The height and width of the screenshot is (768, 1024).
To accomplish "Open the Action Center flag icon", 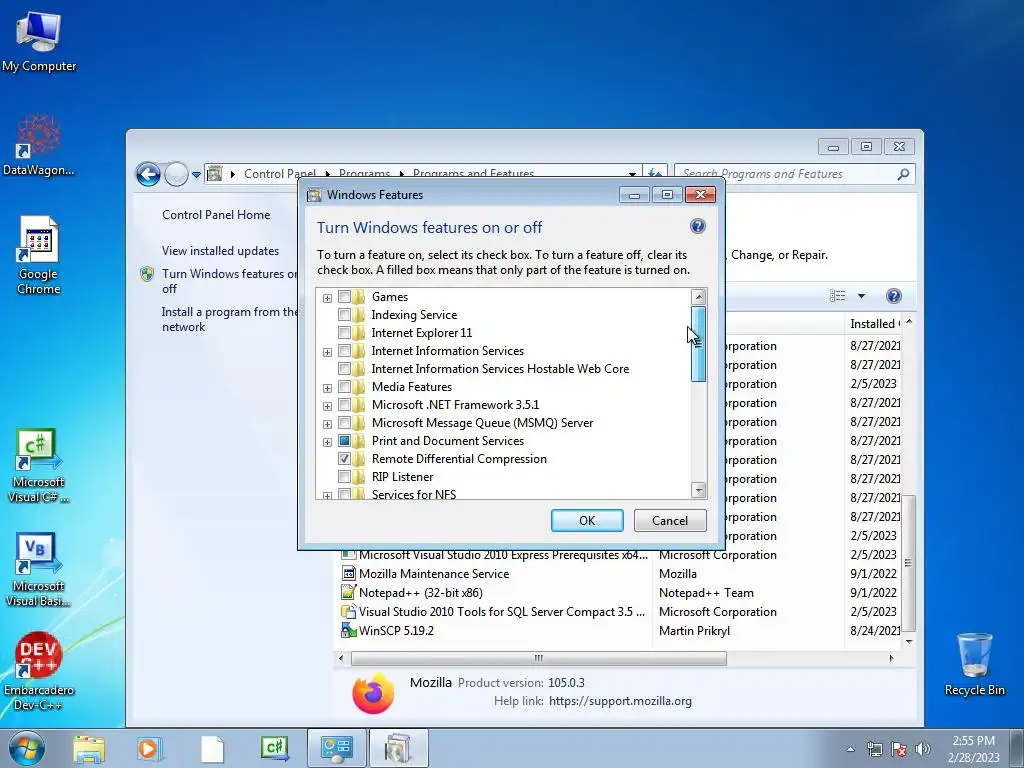I will pyautogui.click(x=899, y=749).
